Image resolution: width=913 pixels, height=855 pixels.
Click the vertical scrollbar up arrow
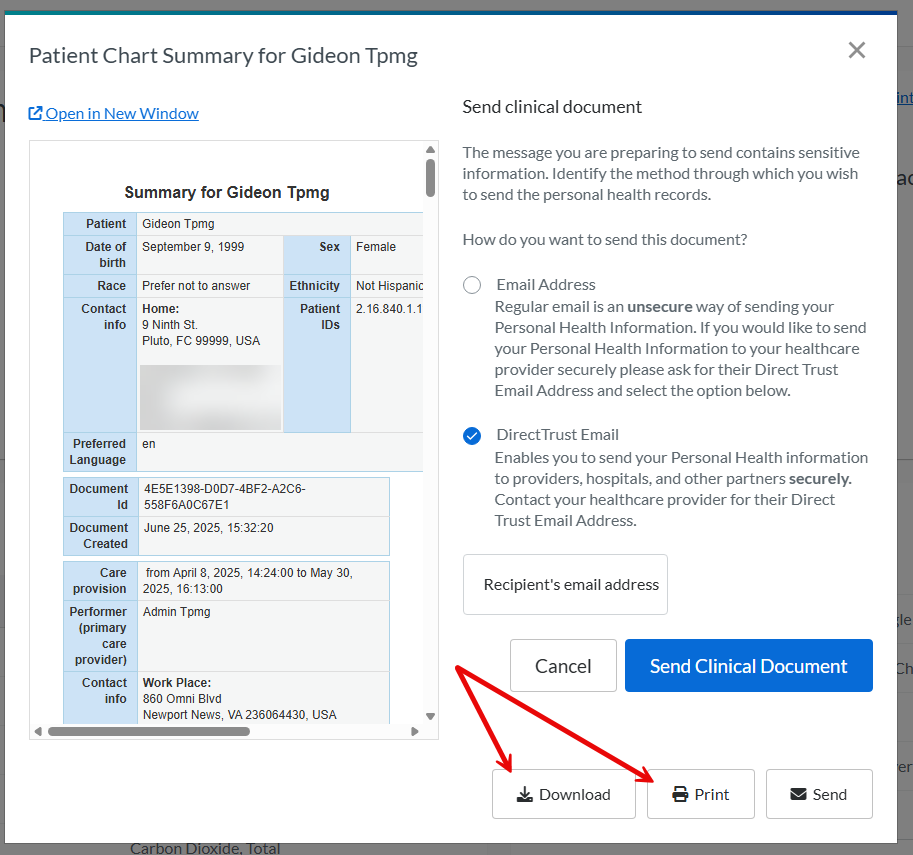430,150
